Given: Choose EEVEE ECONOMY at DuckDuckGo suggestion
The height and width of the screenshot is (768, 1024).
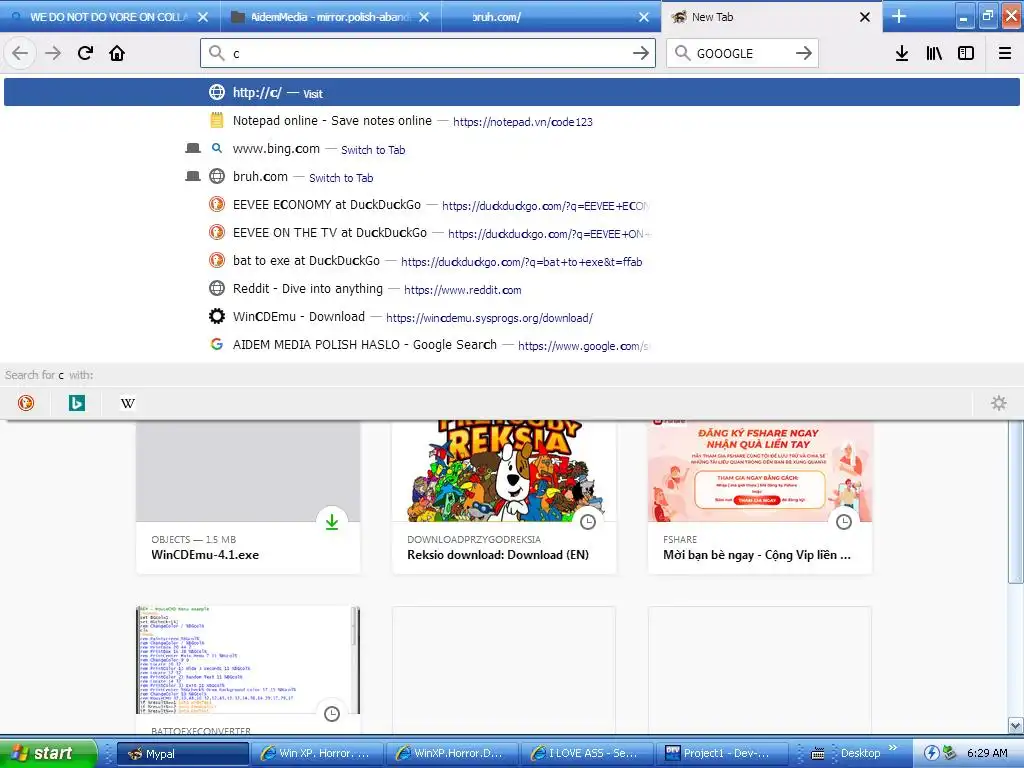Looking at the screenshot, I should pyautogui.click(x=512, y=205).
